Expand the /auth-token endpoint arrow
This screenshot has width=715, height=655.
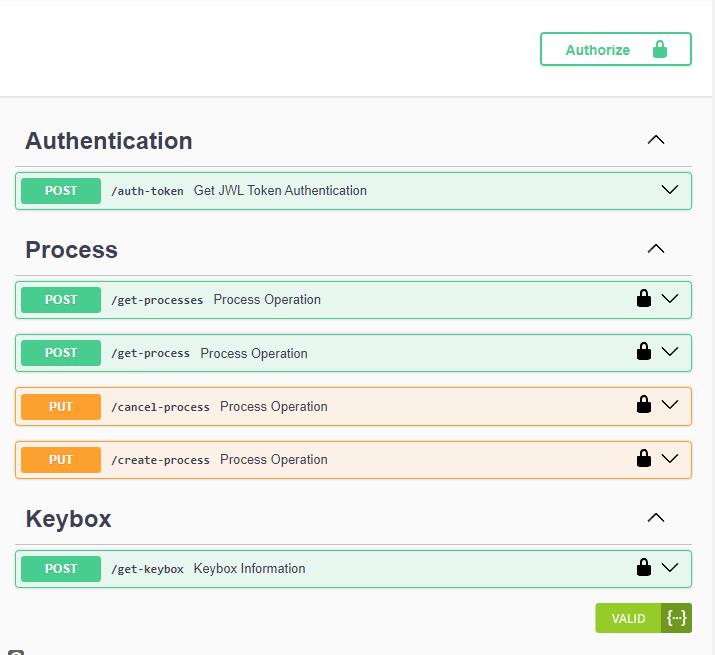click(670, 190)
